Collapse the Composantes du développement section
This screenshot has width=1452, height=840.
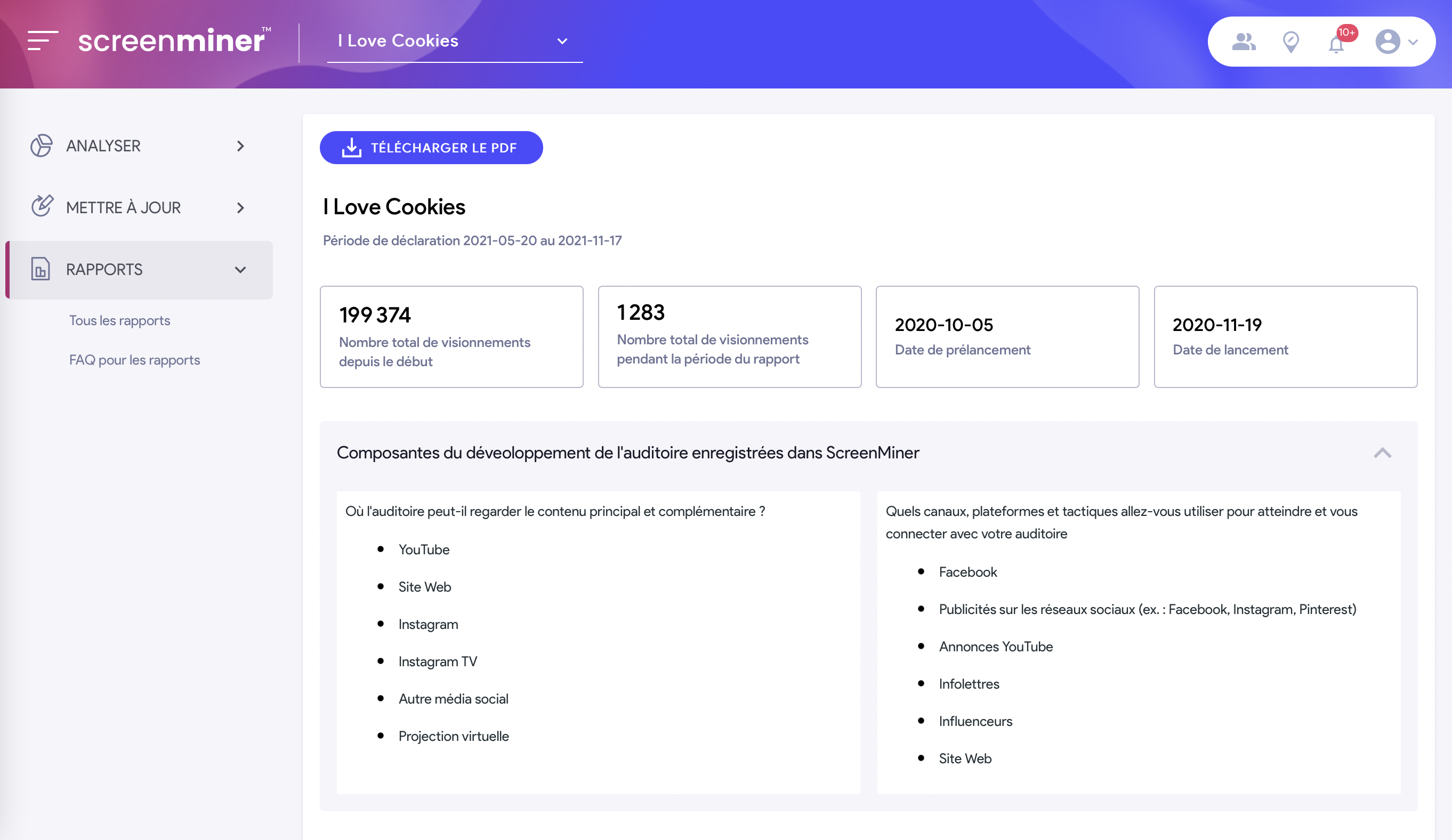1382,453
